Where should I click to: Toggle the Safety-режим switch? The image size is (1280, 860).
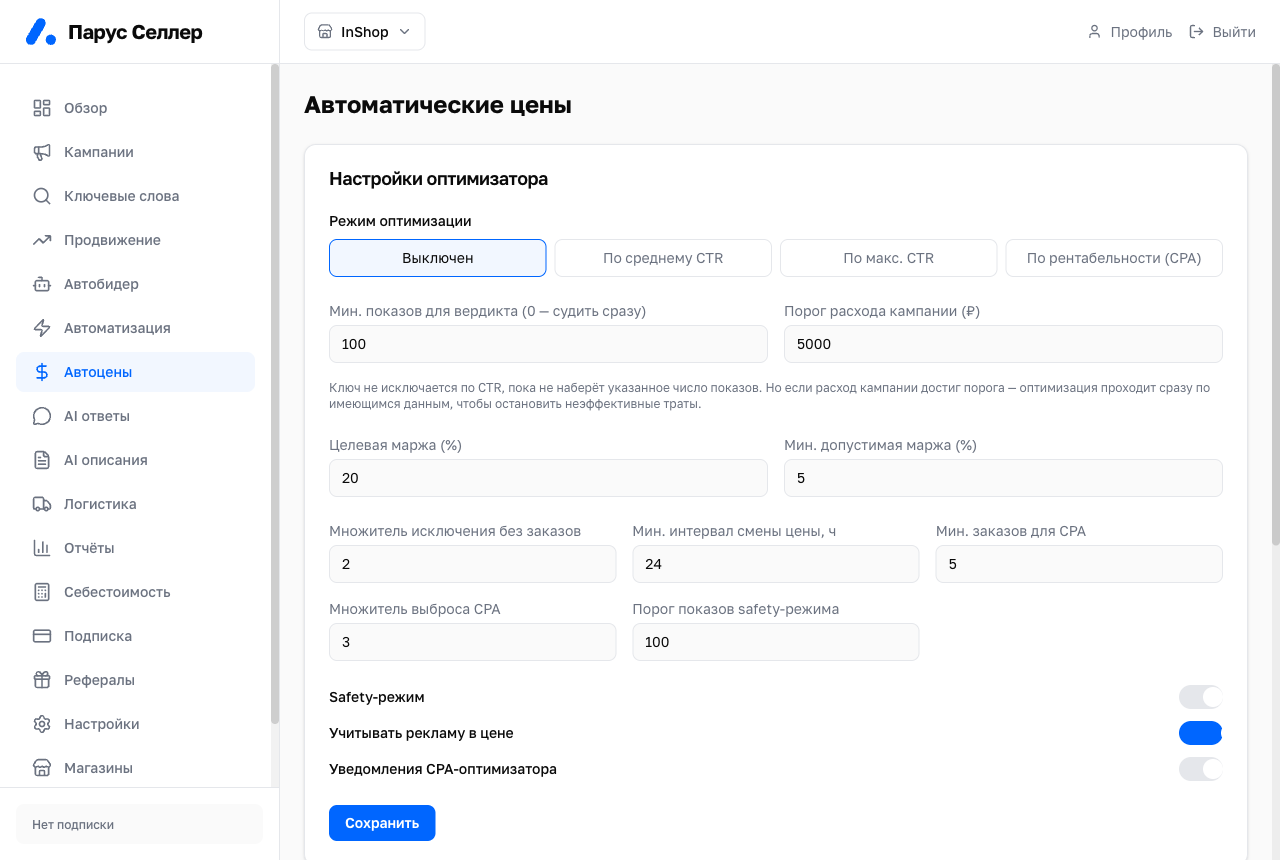1201,697
